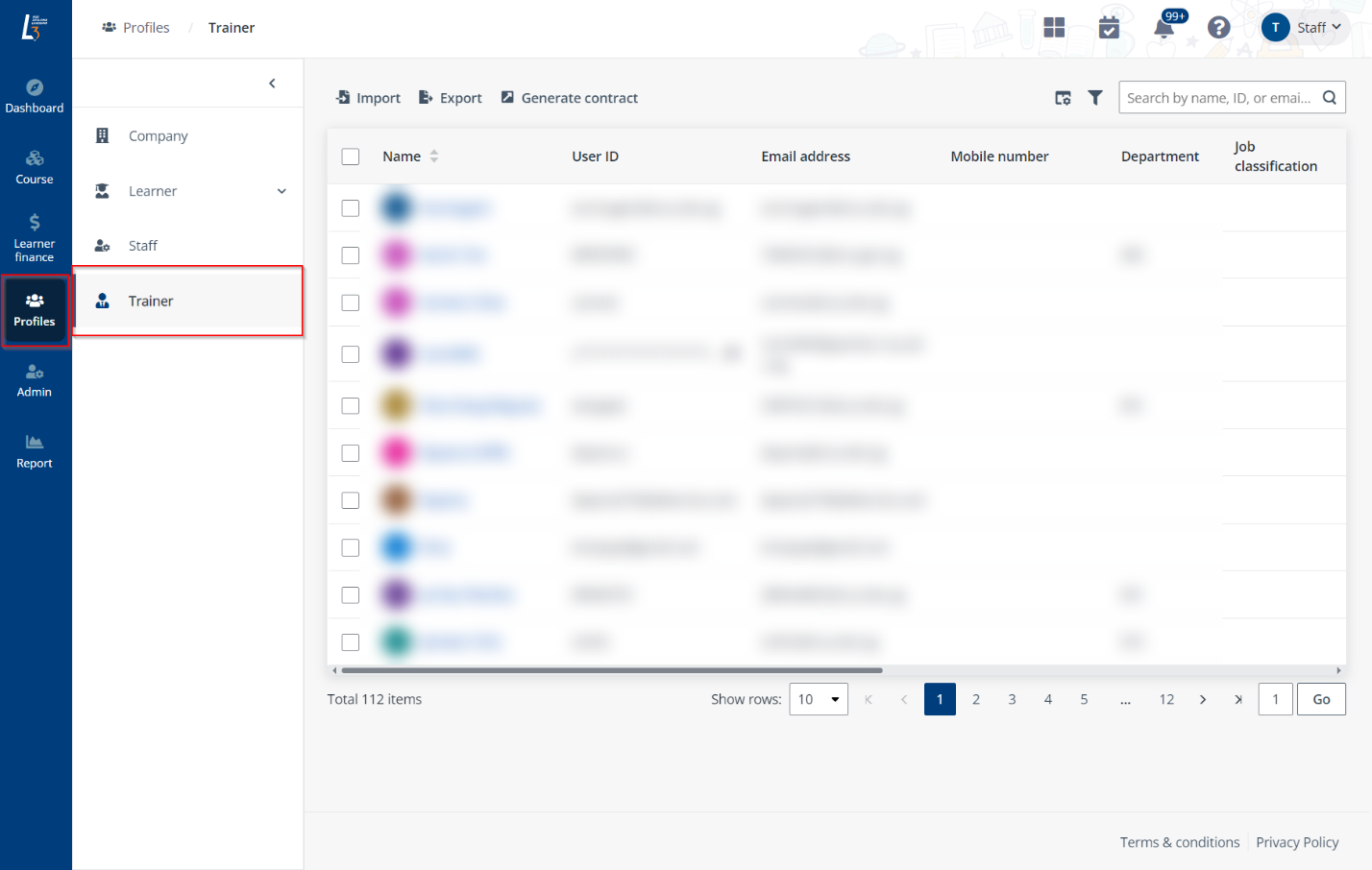
Task: Open the calendar icon in header
Action: click(1109, 28)
